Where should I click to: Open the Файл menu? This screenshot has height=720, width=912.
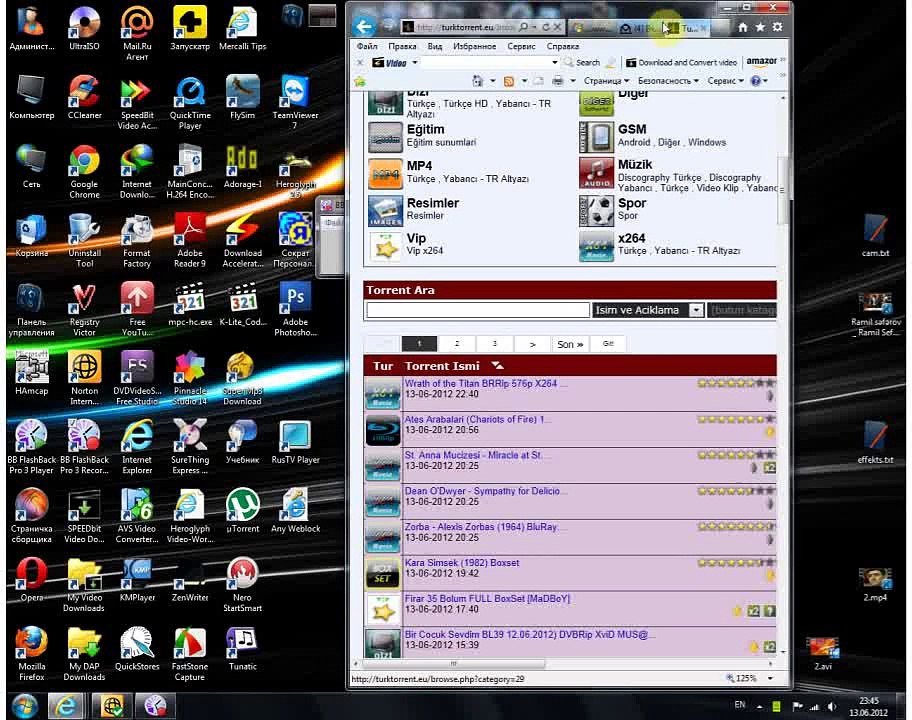tap(367, 46)
